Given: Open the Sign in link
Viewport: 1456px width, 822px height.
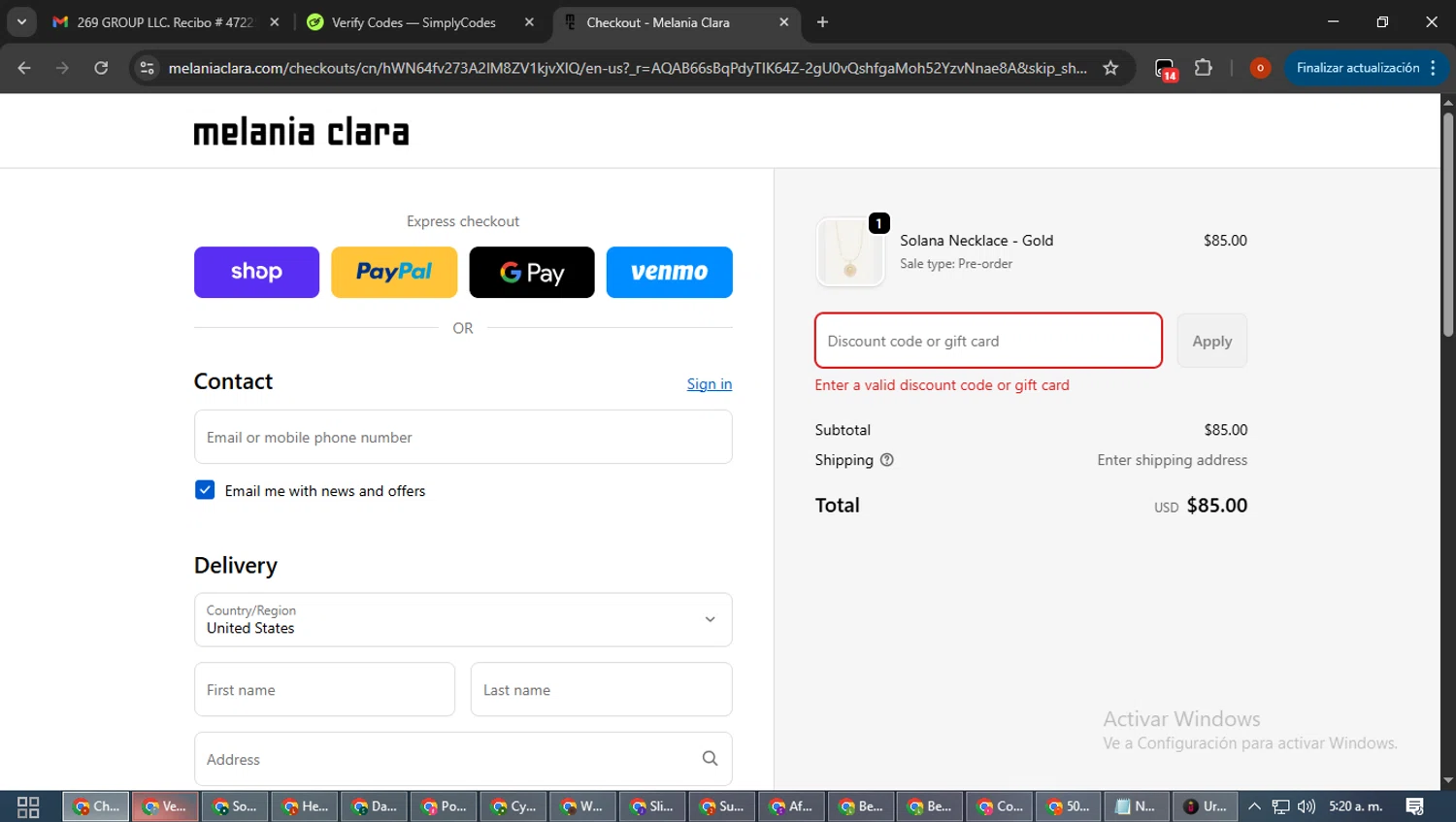Looking at the screenshot, I should coord(710,384).
